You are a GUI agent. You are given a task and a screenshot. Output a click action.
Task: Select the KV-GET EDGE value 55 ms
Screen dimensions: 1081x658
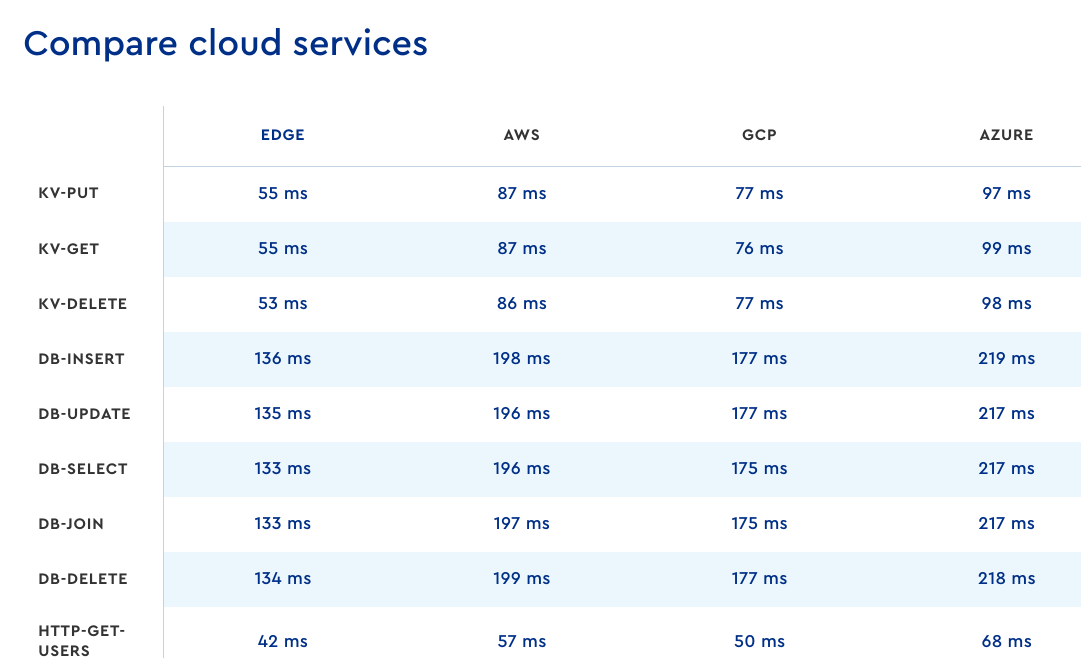[x=283, y=248]
